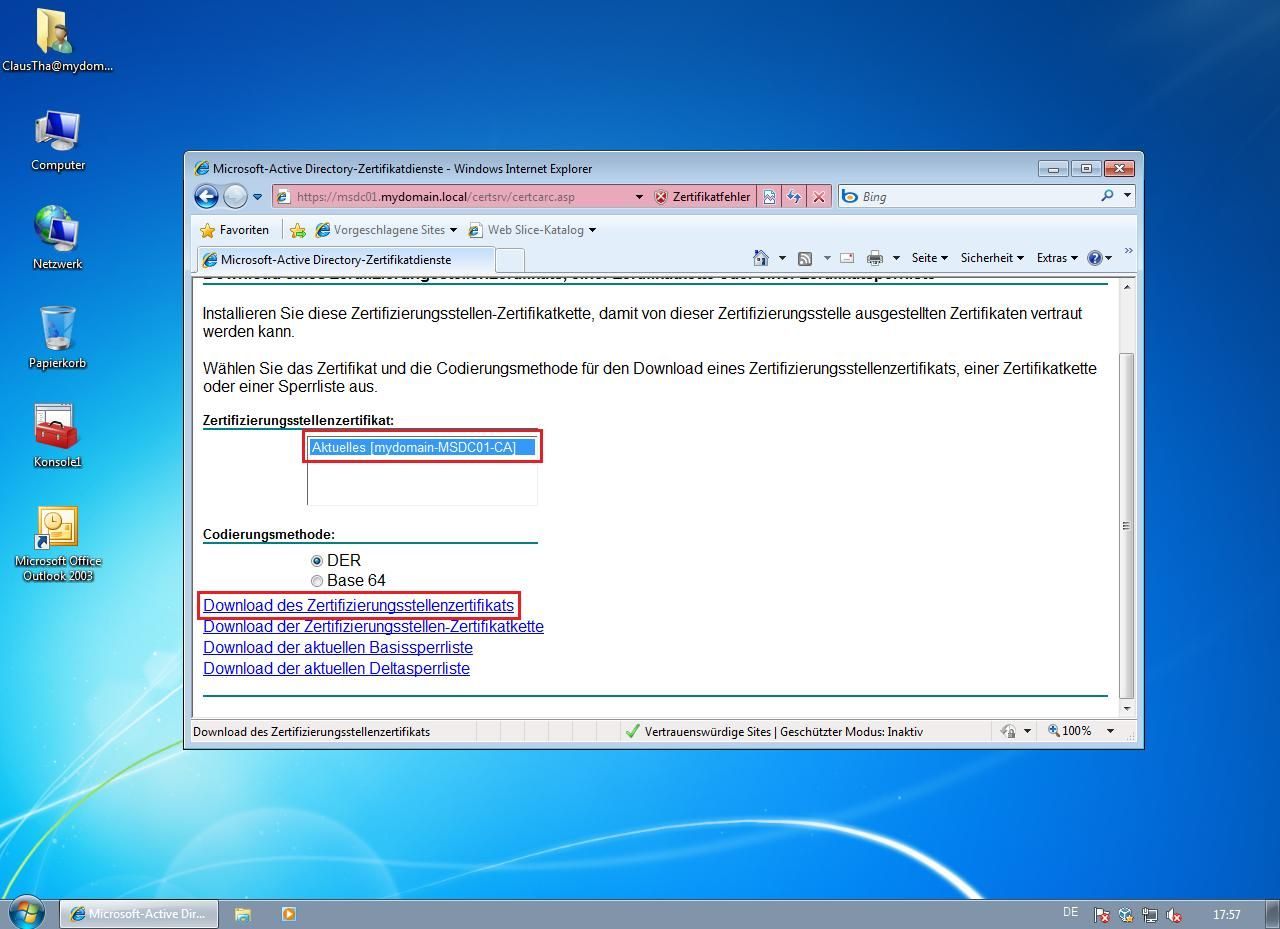The image size is (1280, 929).
Task: Open Windows Media Player from taskbar
Action: [289, 913]
